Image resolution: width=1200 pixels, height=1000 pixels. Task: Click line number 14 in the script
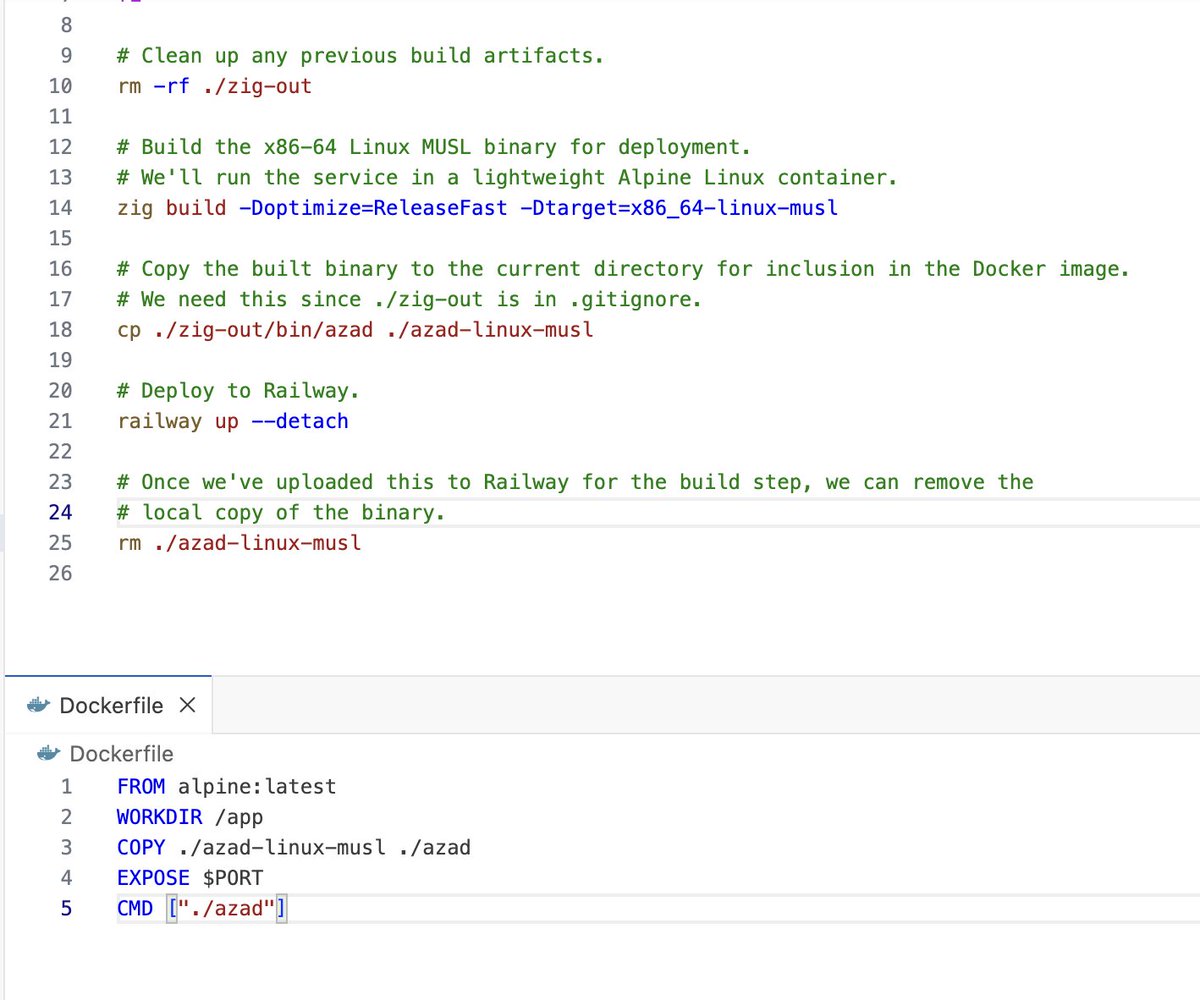pyautogui.click(x=60, y=208)
